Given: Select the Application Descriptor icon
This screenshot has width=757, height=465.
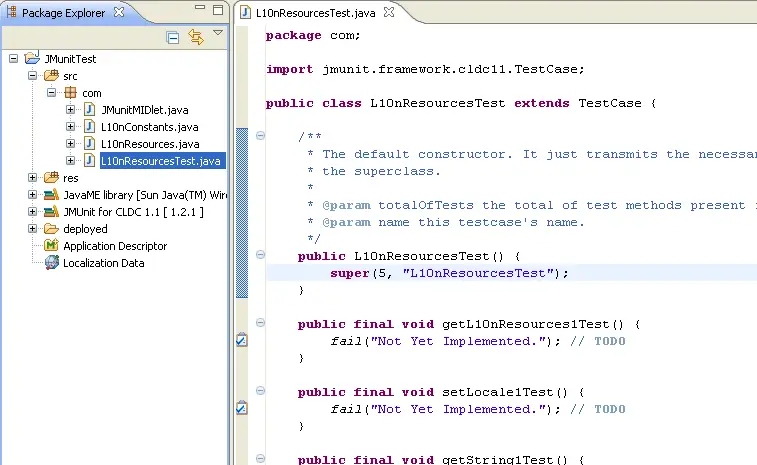Looking at the screenshot, I should tap(51, 246).
